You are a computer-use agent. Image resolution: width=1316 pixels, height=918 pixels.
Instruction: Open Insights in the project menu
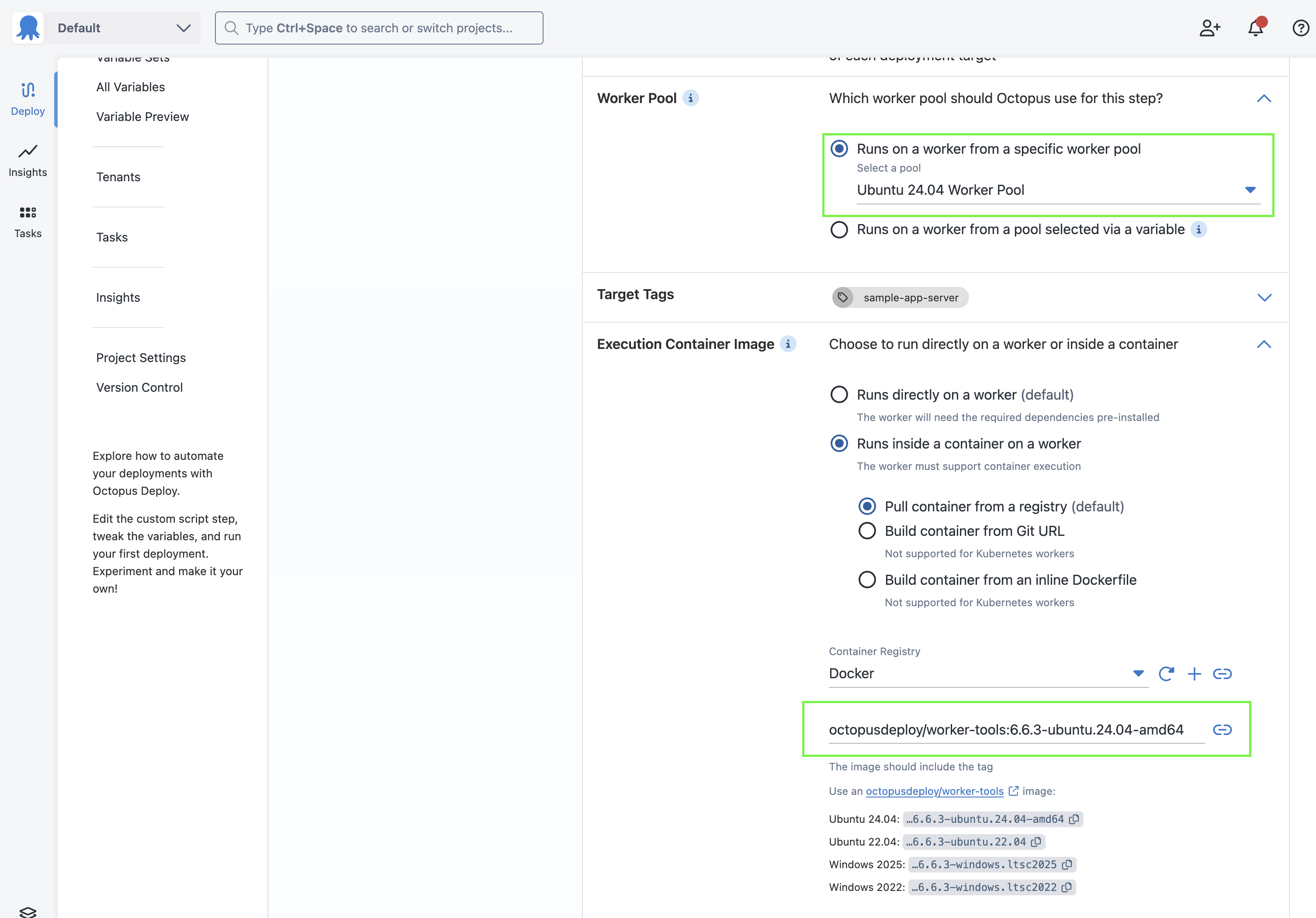(118, 297)
